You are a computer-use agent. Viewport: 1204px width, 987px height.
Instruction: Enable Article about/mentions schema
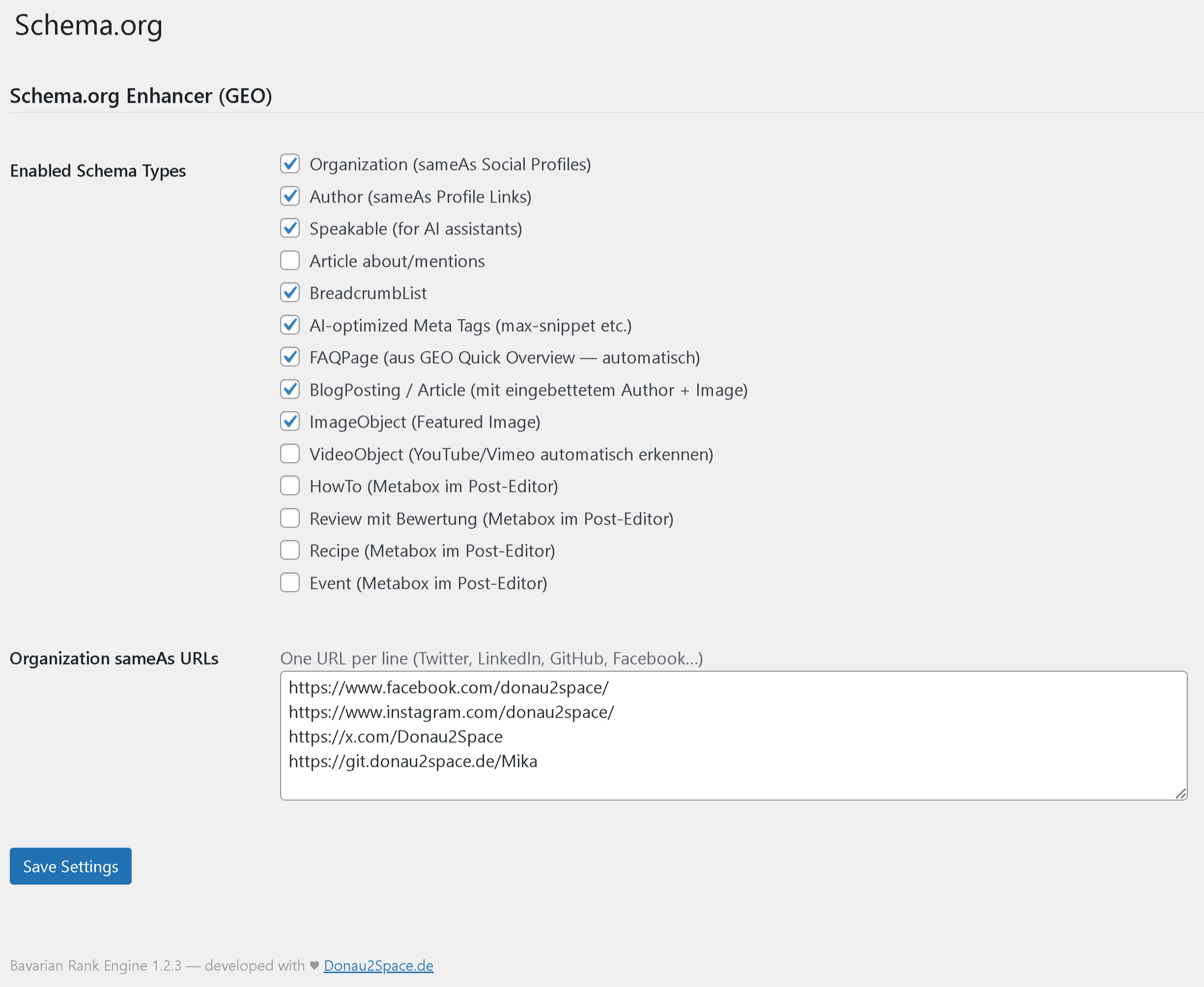click(290, 261)
